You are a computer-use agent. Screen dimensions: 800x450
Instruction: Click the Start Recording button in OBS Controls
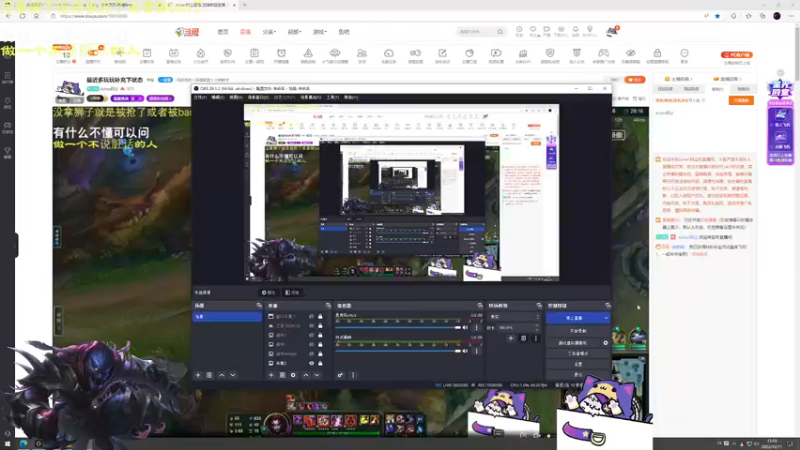pos(578,331)
